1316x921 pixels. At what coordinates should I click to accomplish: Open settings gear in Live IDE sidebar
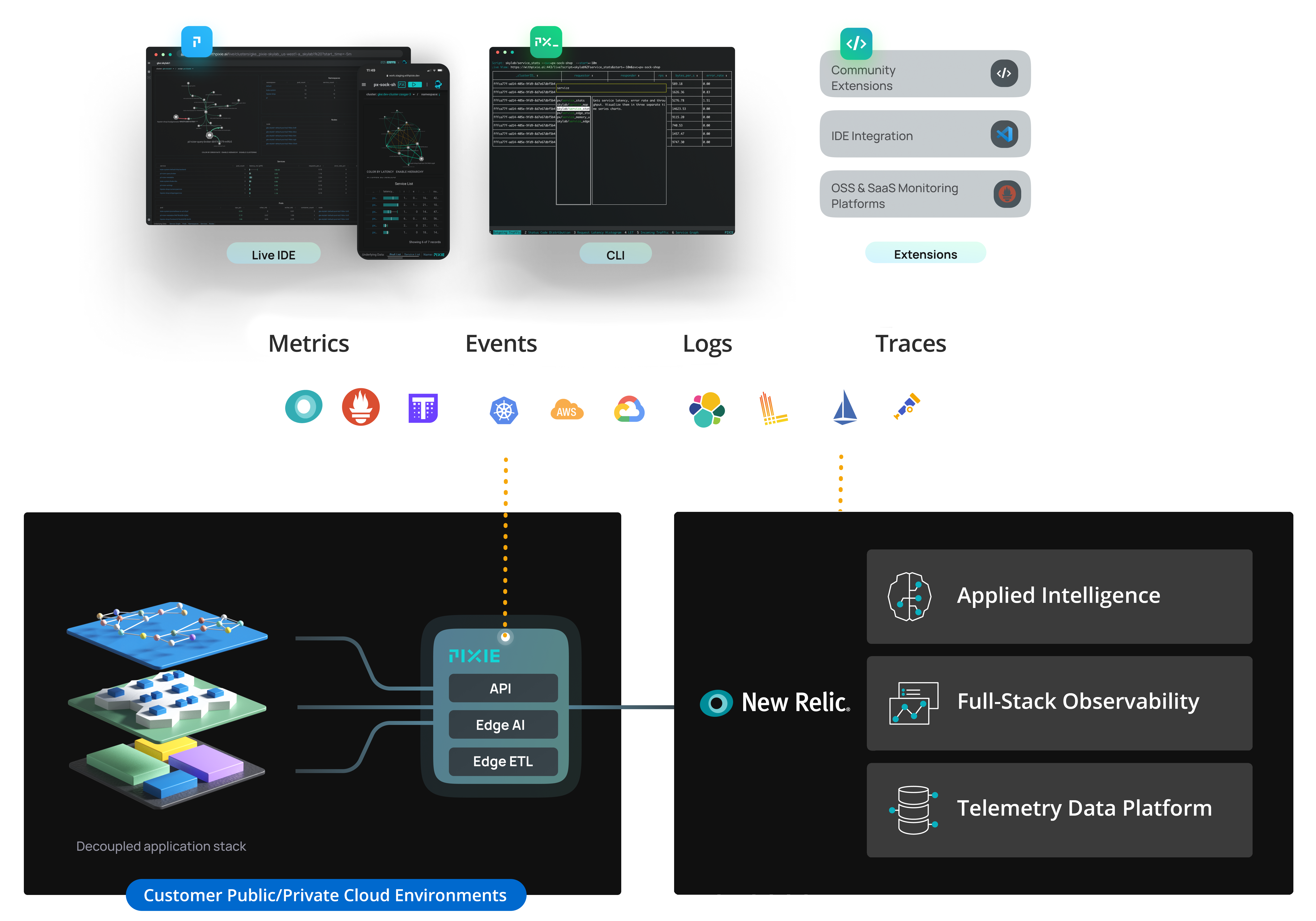[149, 219]
